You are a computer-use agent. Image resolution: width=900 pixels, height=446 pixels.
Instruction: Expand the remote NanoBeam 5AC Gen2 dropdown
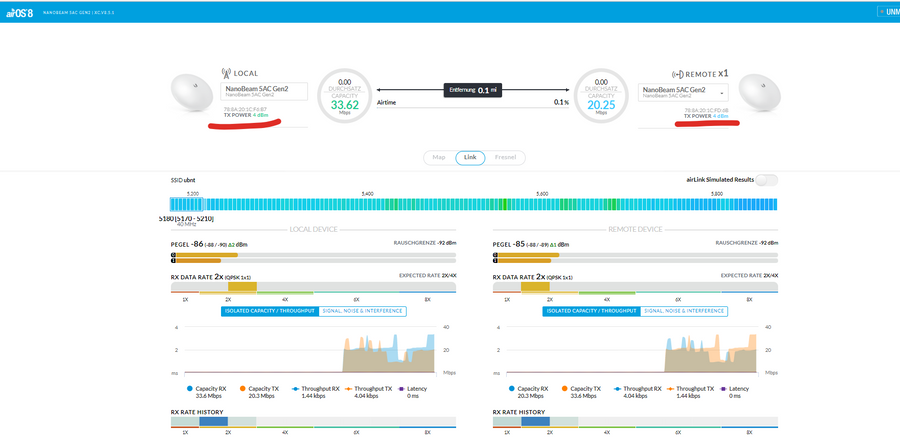pos(682,92)
